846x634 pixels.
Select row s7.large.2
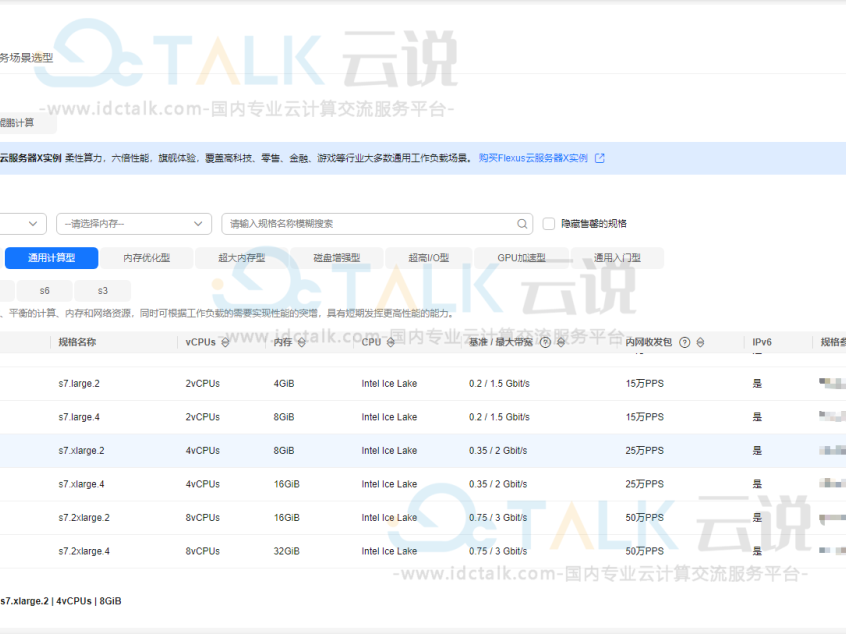tap(423, 384)
